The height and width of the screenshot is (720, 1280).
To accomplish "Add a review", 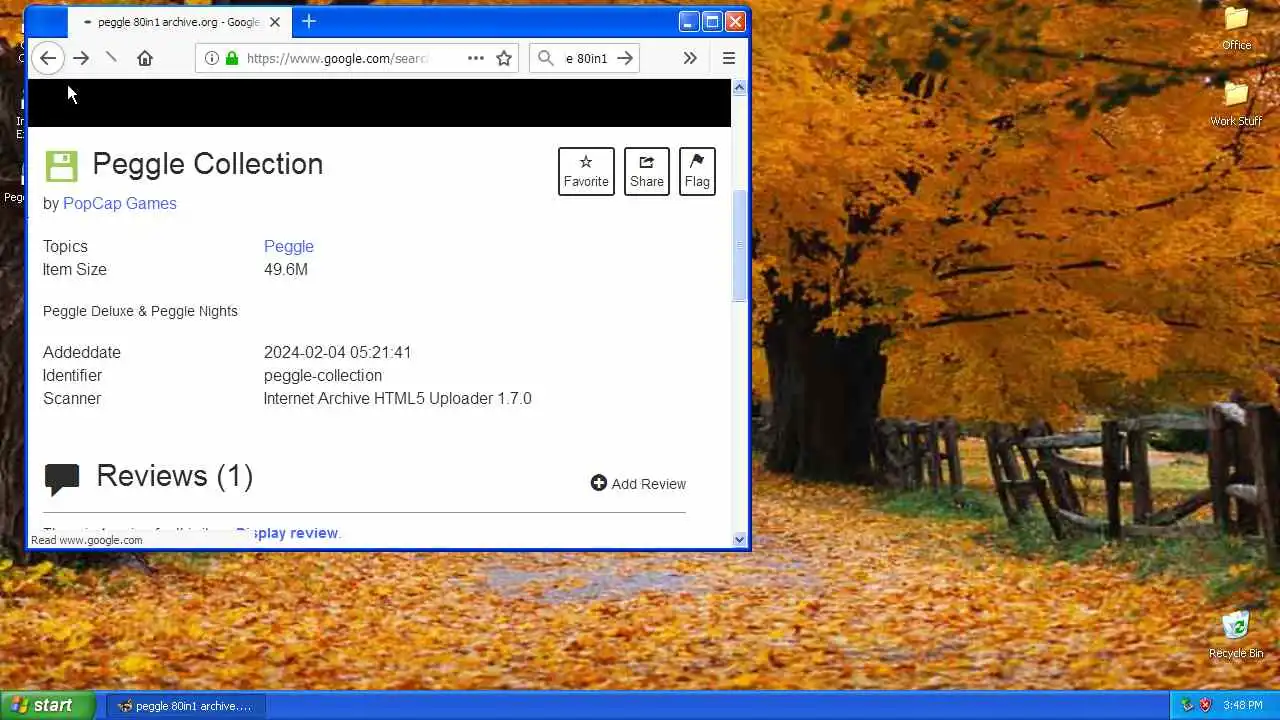I will click(638, 483).
